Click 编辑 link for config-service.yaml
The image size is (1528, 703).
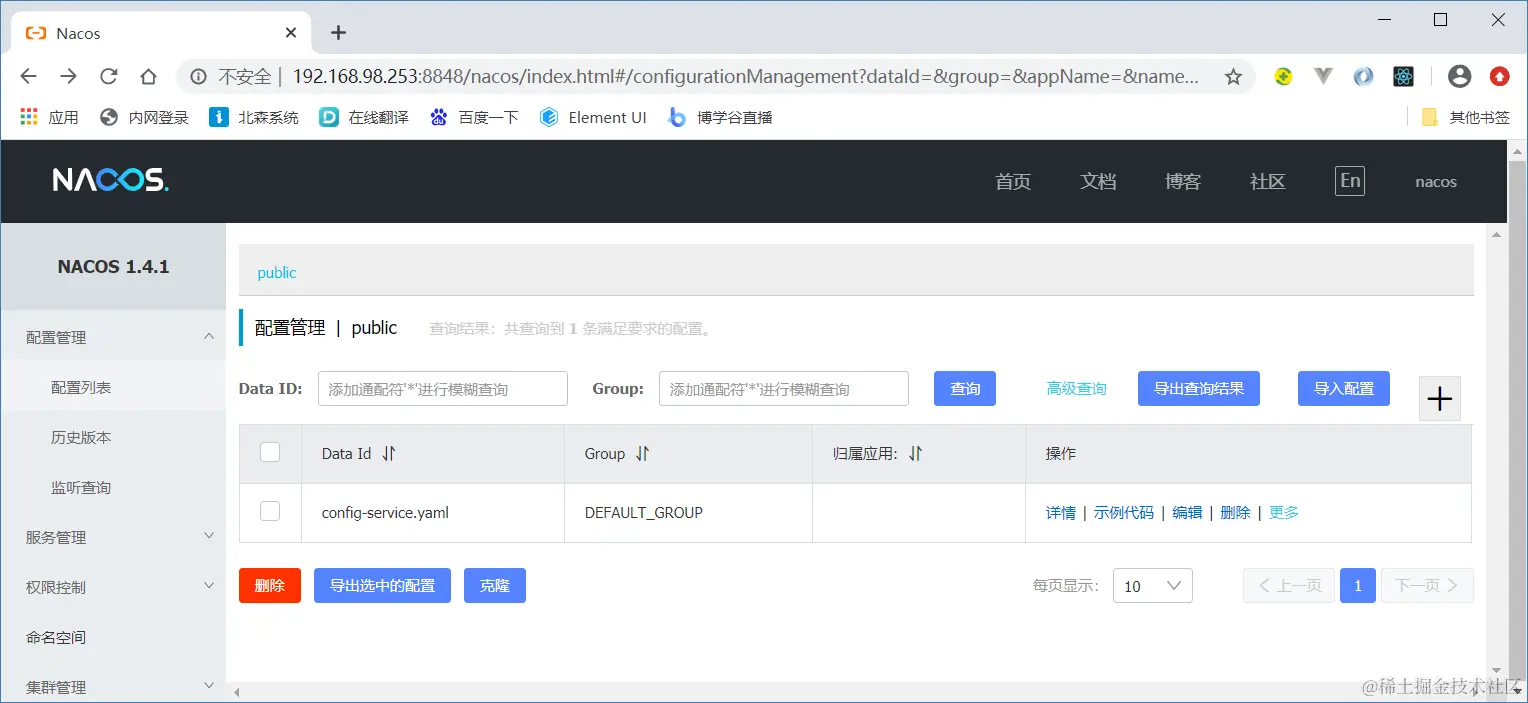tap(1187, 512)
